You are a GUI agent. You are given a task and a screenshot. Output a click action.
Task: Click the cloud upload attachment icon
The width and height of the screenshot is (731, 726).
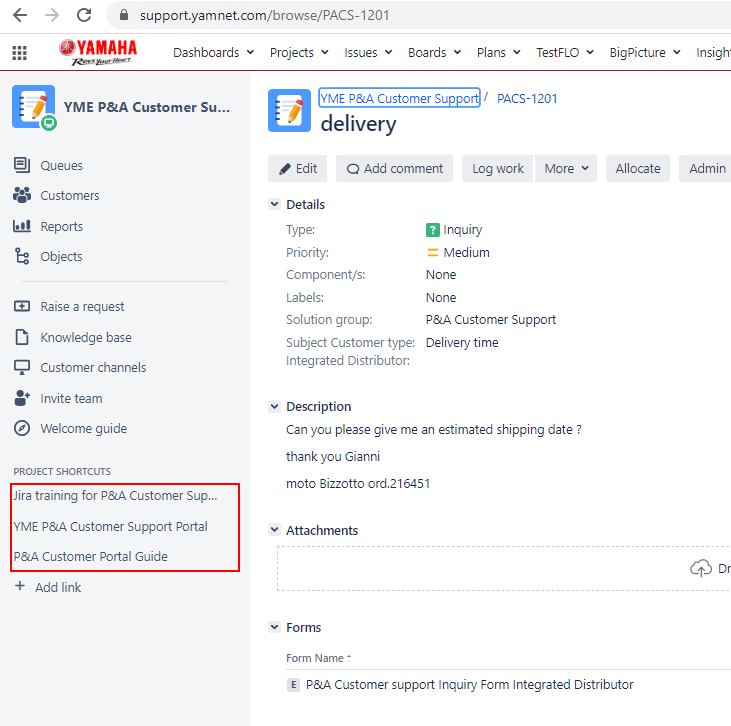(701, 568)
